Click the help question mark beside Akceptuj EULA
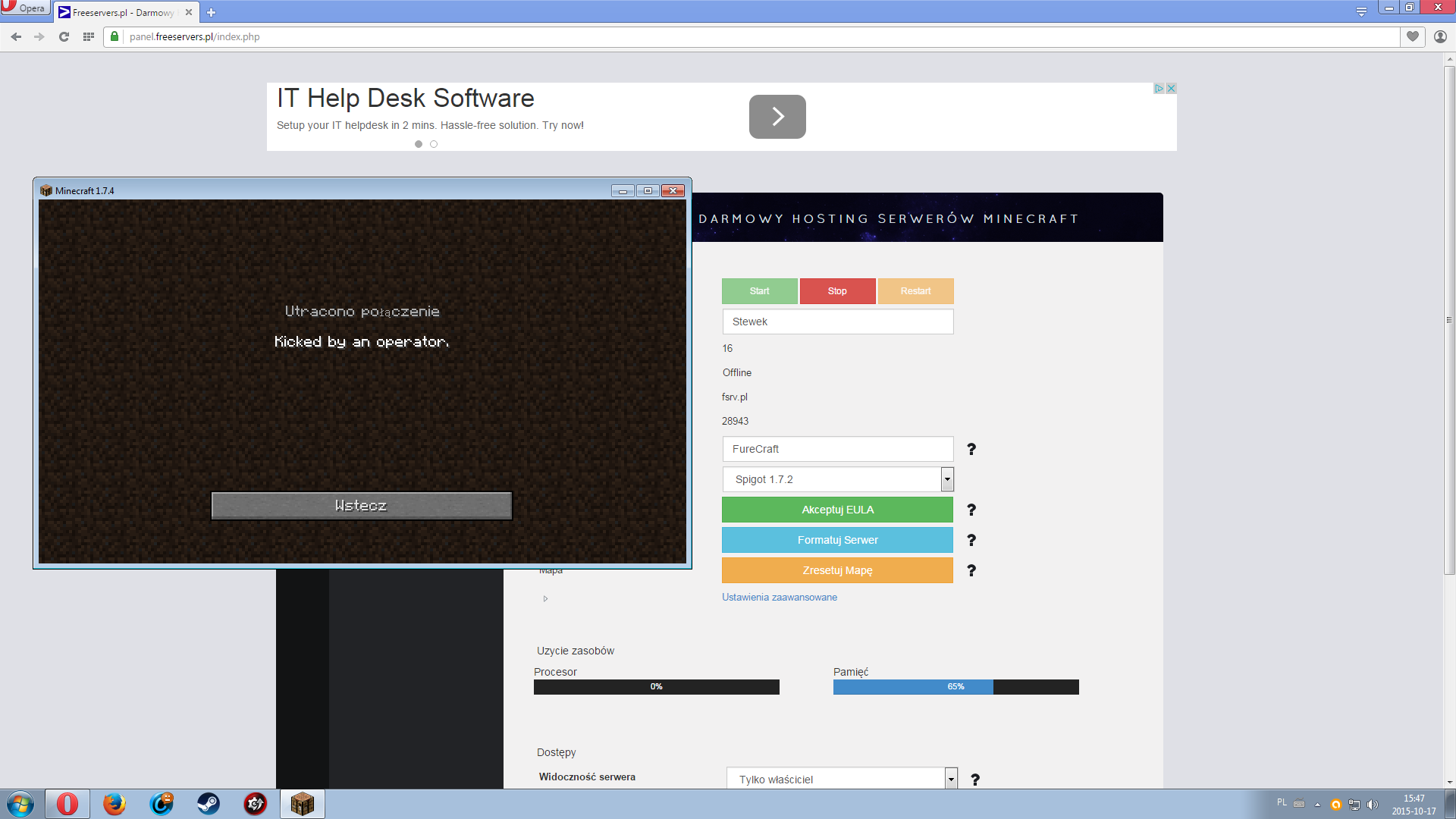Viewport: 1456px width, 819px height. pyautogui.click(x=971, y=510)
